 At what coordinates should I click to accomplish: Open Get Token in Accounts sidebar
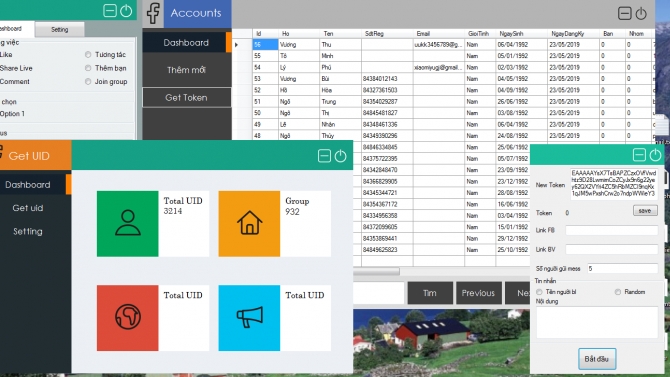coord(186,97)
